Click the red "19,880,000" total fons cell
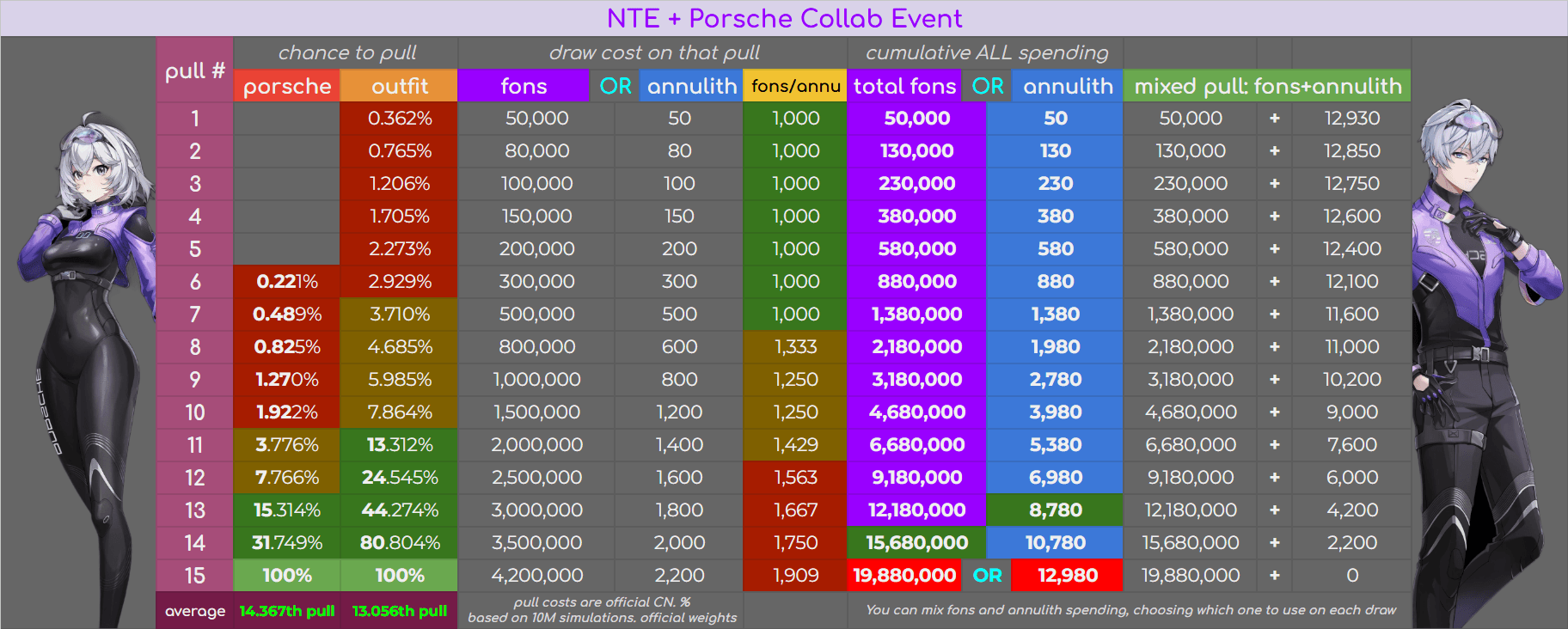 [x=904, y=576]
